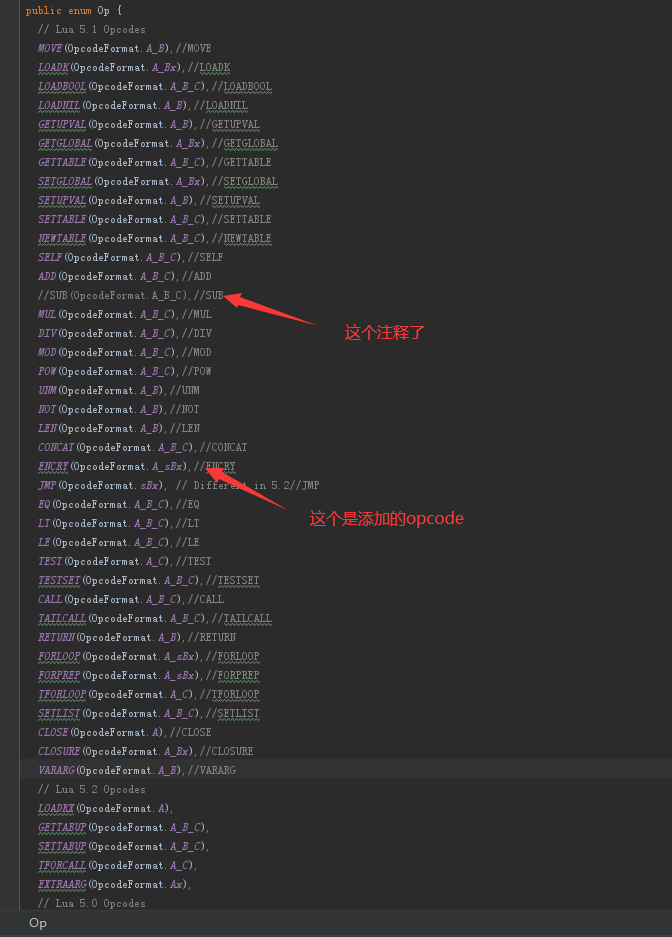Click the LOADKX enum constant

pyautogui.click(x=56, y=809)
